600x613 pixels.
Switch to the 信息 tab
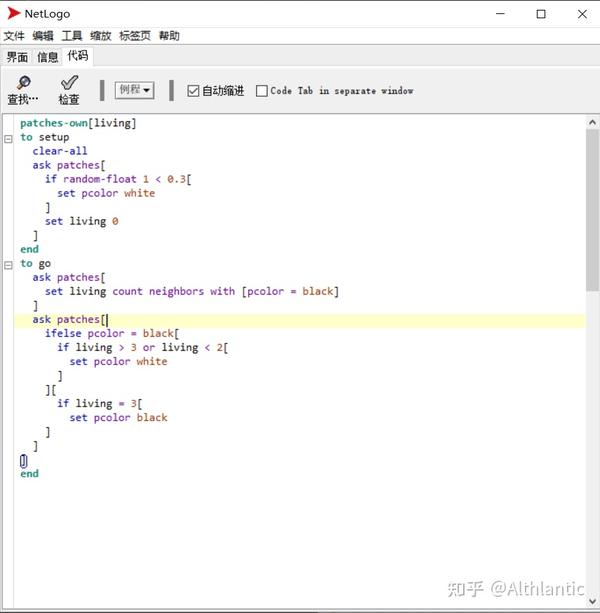click(48, 57)
